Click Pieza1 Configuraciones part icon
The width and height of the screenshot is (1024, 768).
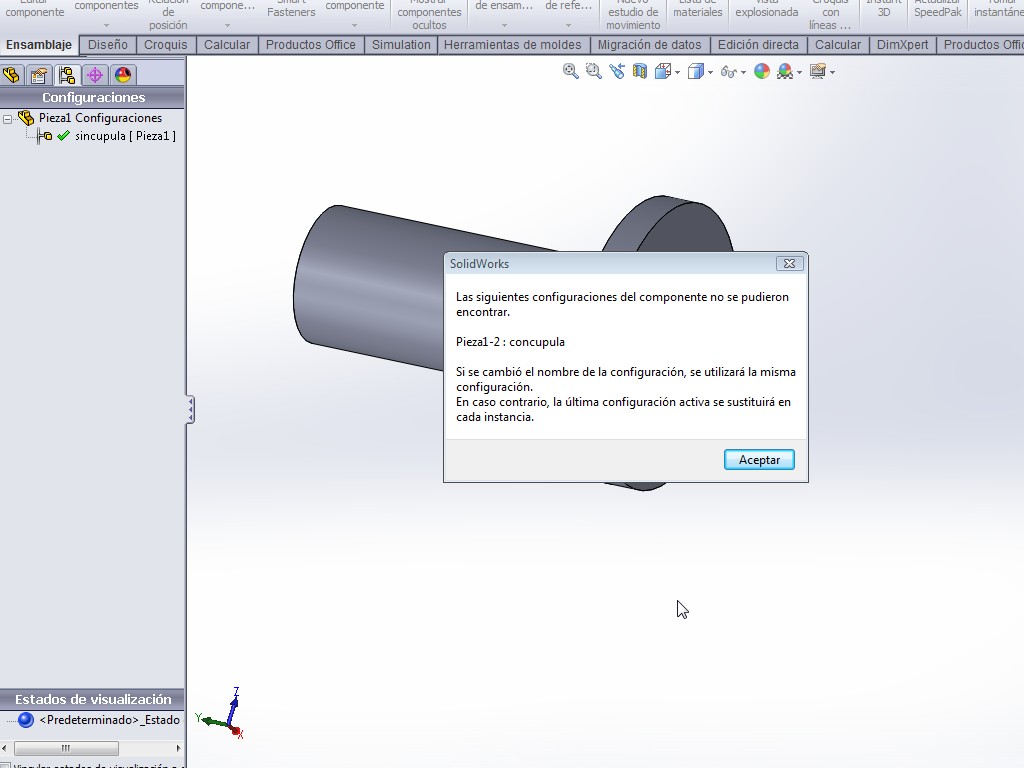25,118
